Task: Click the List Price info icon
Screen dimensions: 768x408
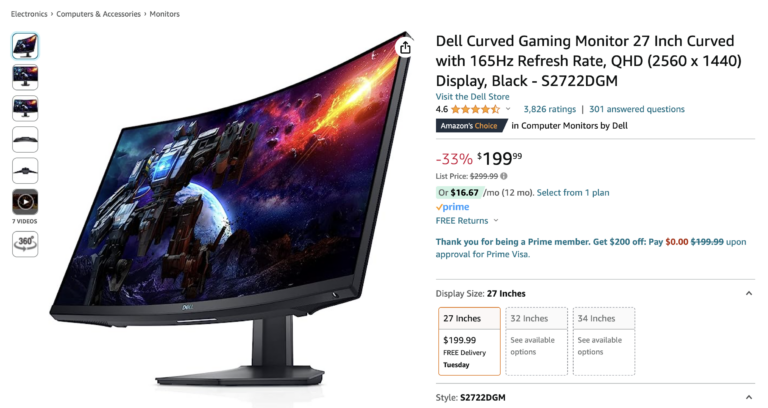Action: 504,176
